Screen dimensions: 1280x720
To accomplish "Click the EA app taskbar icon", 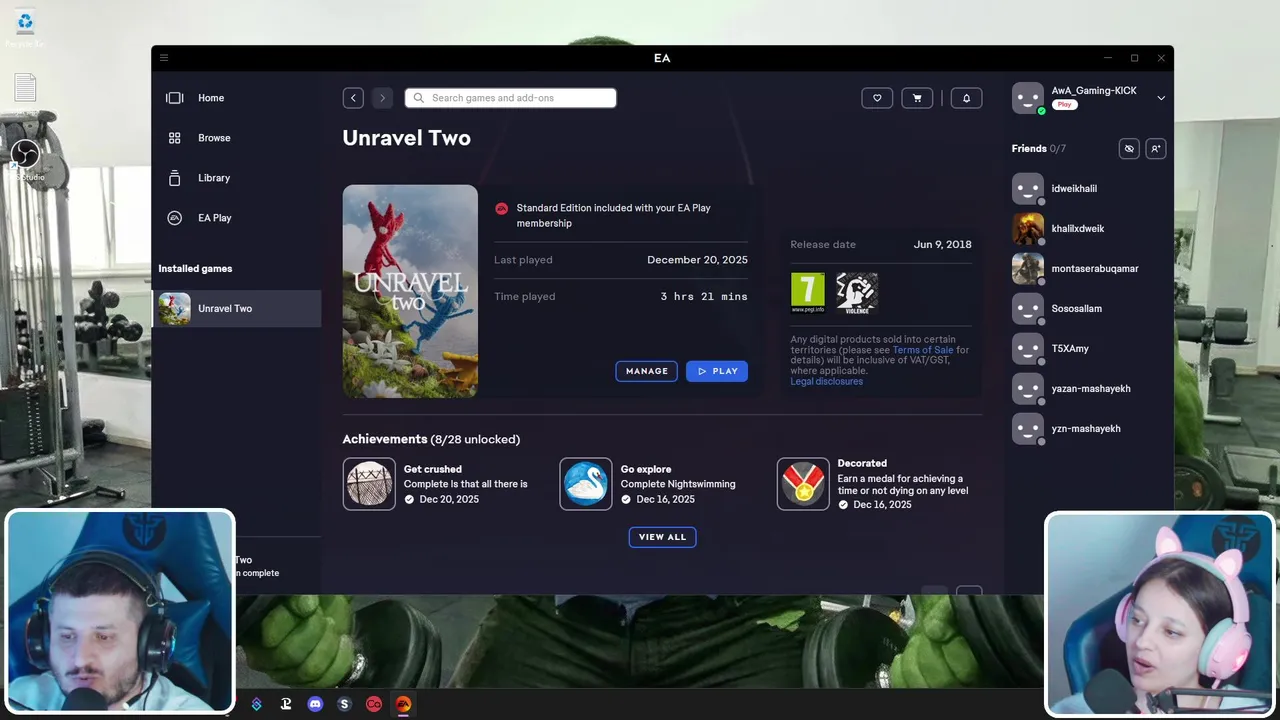I will pyautogui.click(x=403, y=704).
